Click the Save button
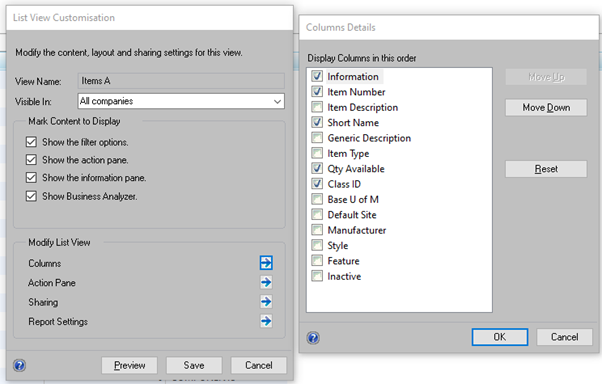 point(194,365)
